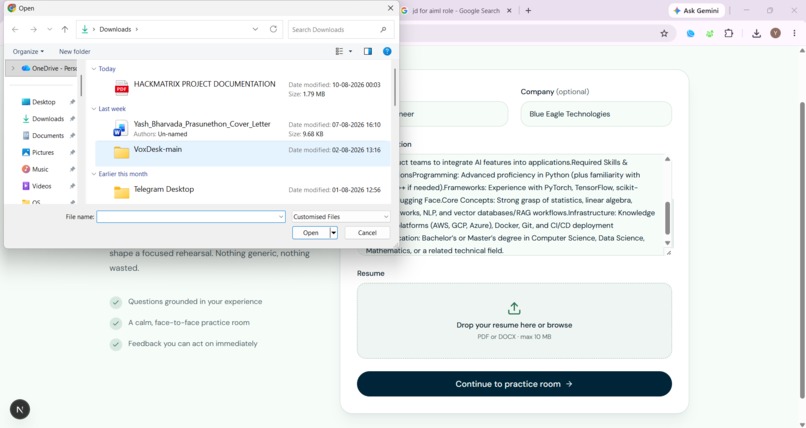
Task: Close the jd for aiml role tab
Action: 509,10
